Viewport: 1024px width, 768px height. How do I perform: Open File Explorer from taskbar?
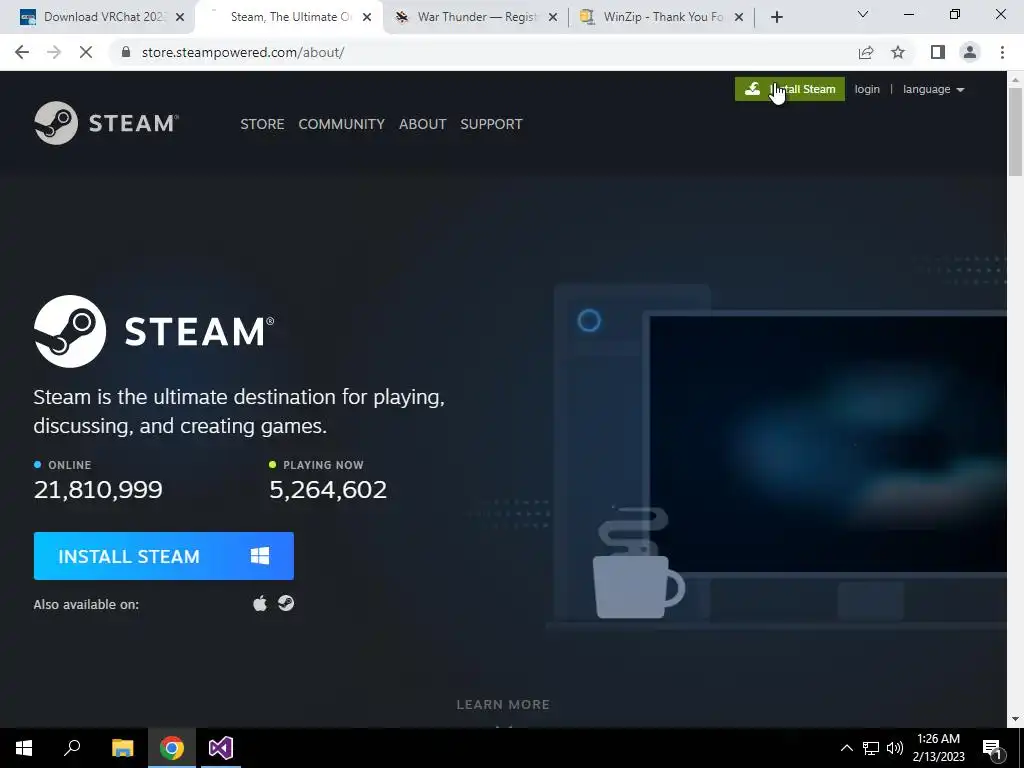(x=122, y=748)
